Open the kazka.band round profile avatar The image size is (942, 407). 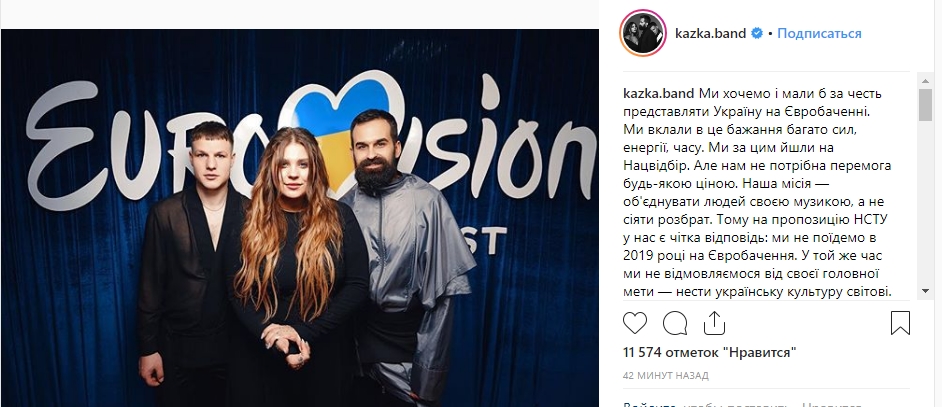(643, 33)
